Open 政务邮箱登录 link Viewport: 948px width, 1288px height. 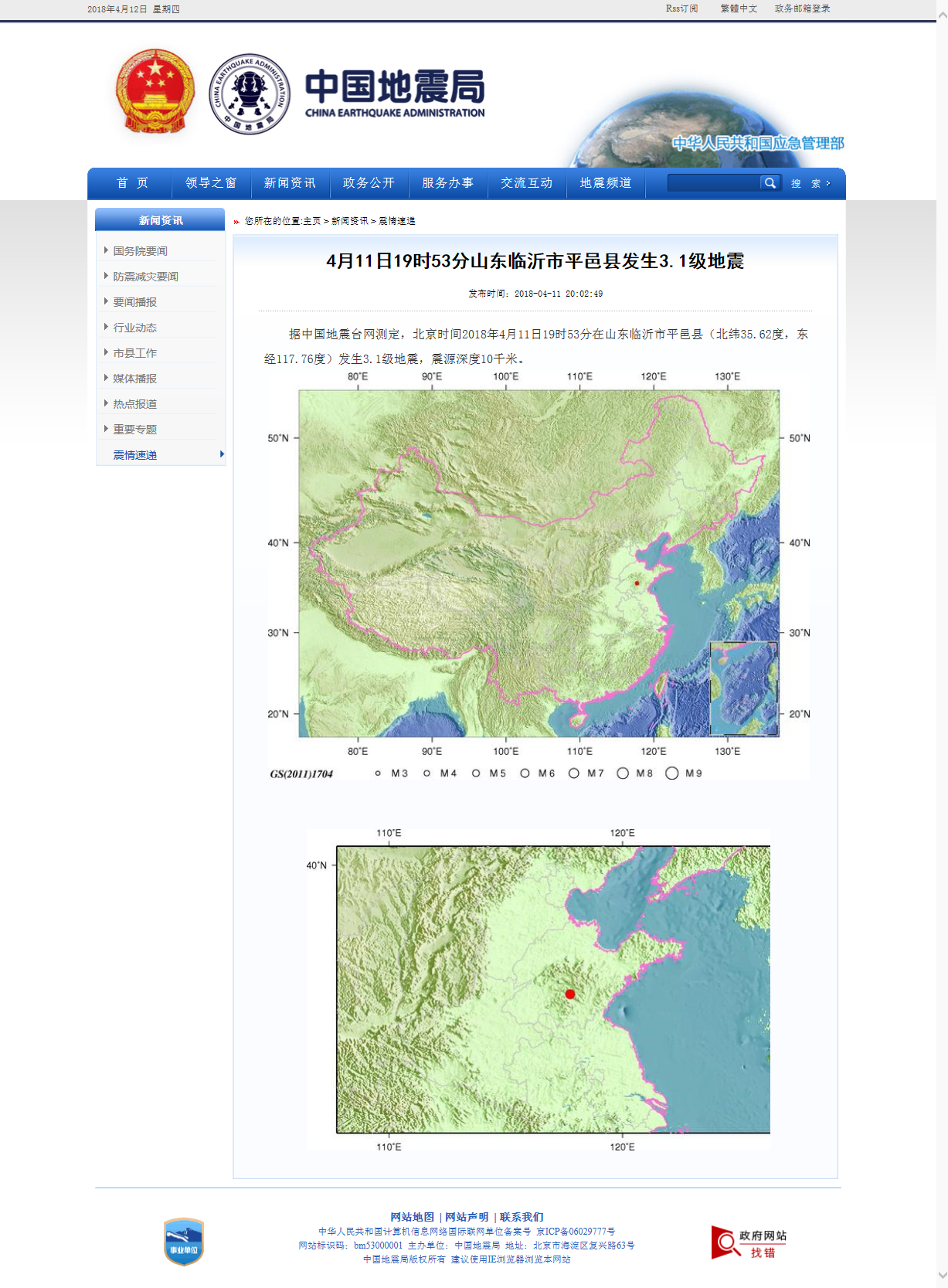802,8
